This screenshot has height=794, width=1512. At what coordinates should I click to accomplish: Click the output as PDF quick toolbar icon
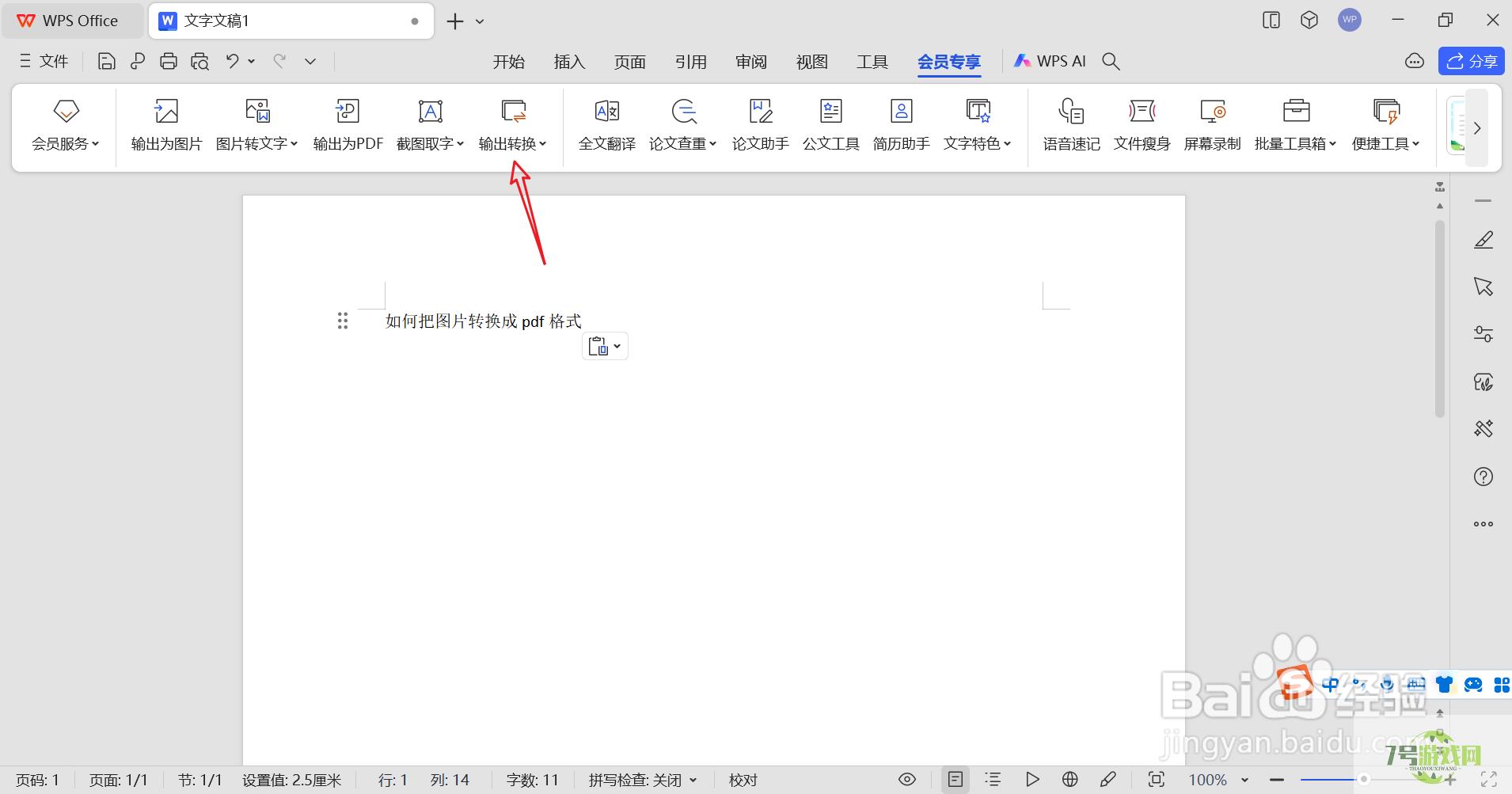pyautogui.click(x=138, y=61)
